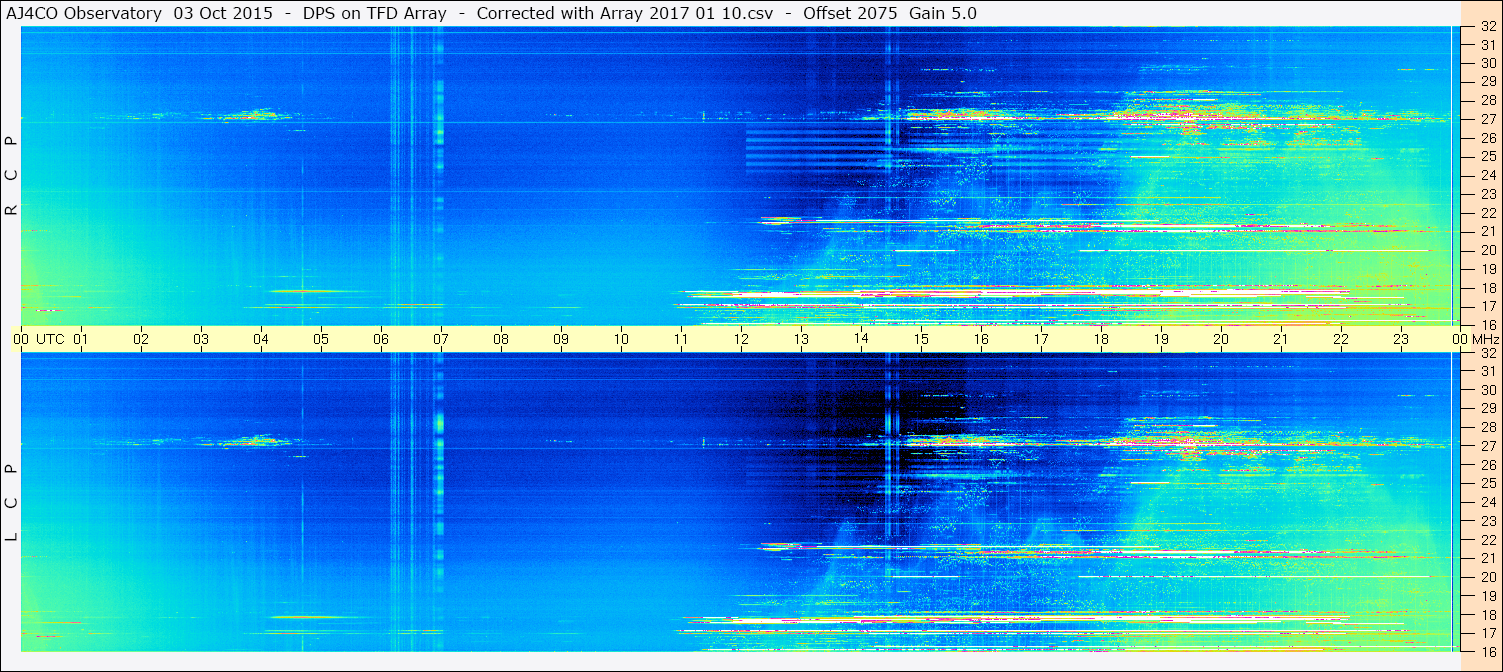1503x672 pixels.
Task: Click the 21 MHz tick on RCP frequency scale
Action: (x=1487, y=231)
